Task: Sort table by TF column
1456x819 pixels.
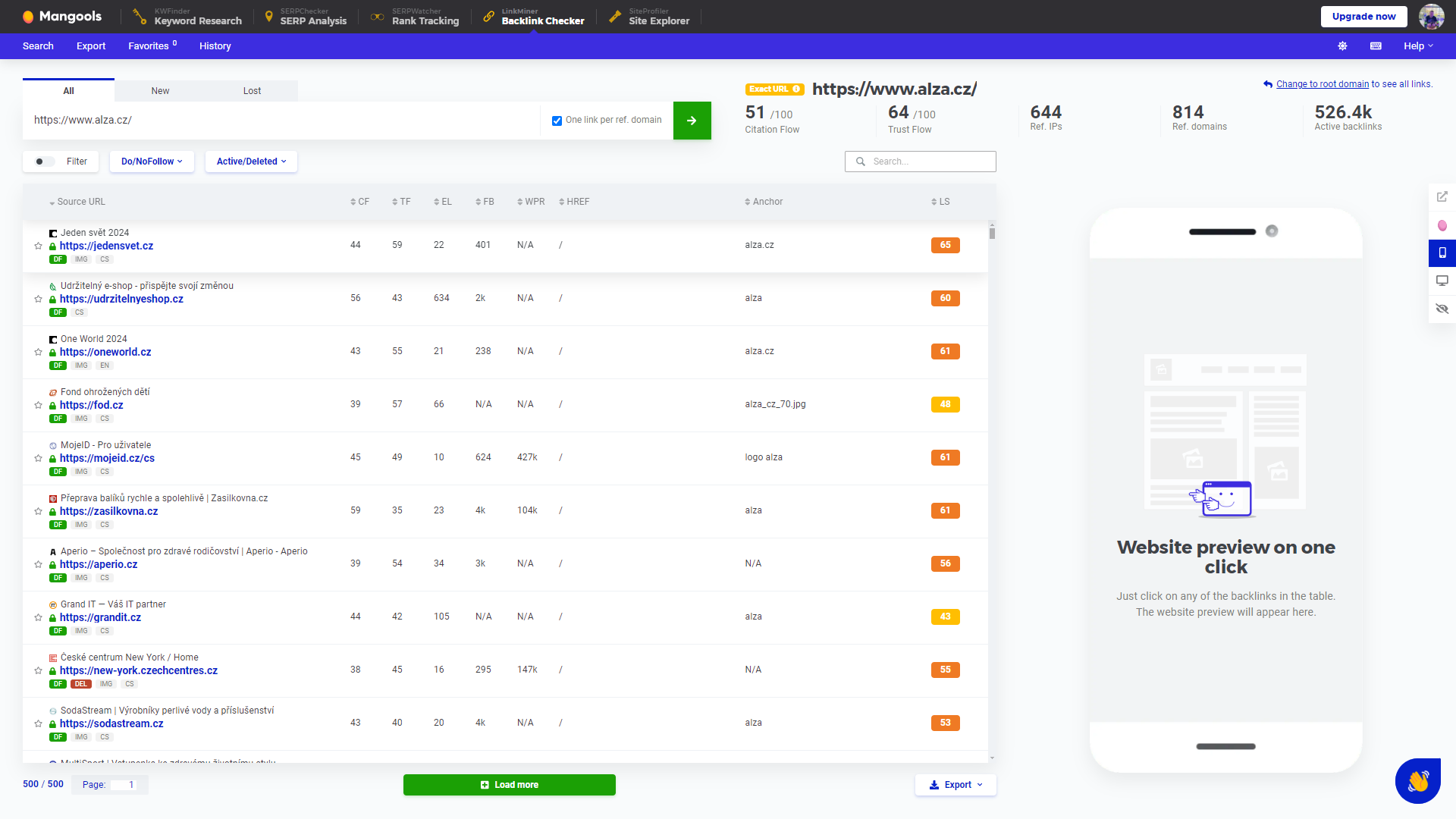Action: 401,202
